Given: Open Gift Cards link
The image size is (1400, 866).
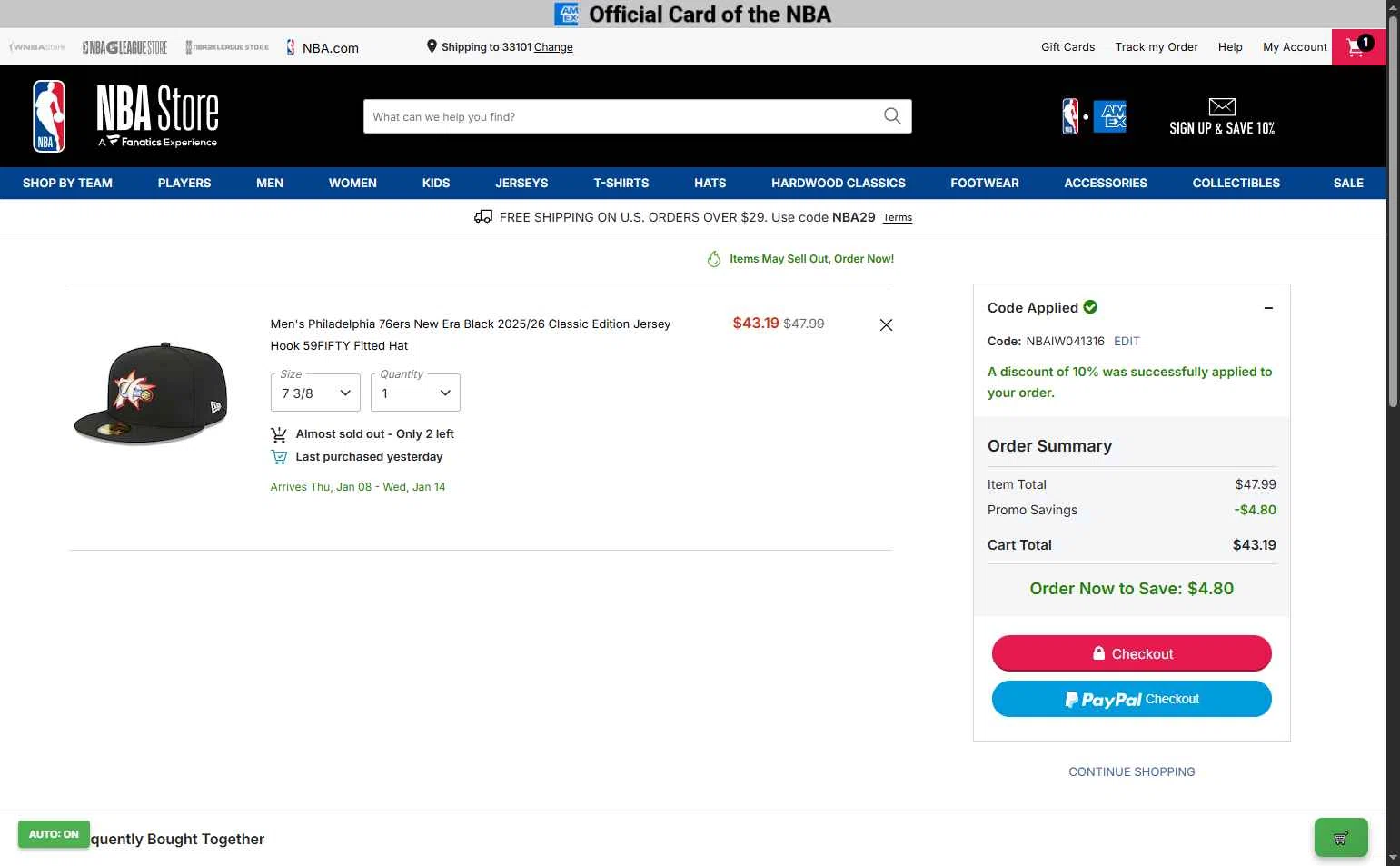Looking at the screenshot, I should click(1067, 47).
